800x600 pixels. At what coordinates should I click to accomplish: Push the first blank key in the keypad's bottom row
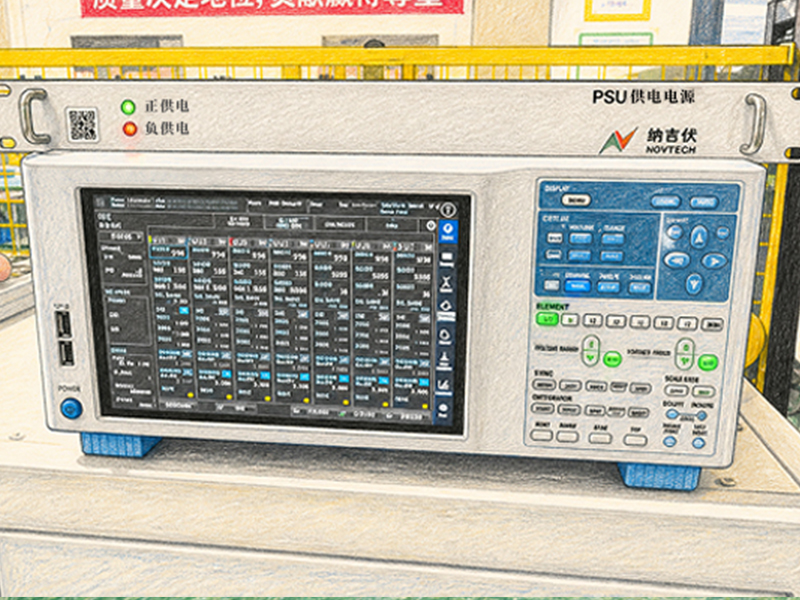(541, 435)
